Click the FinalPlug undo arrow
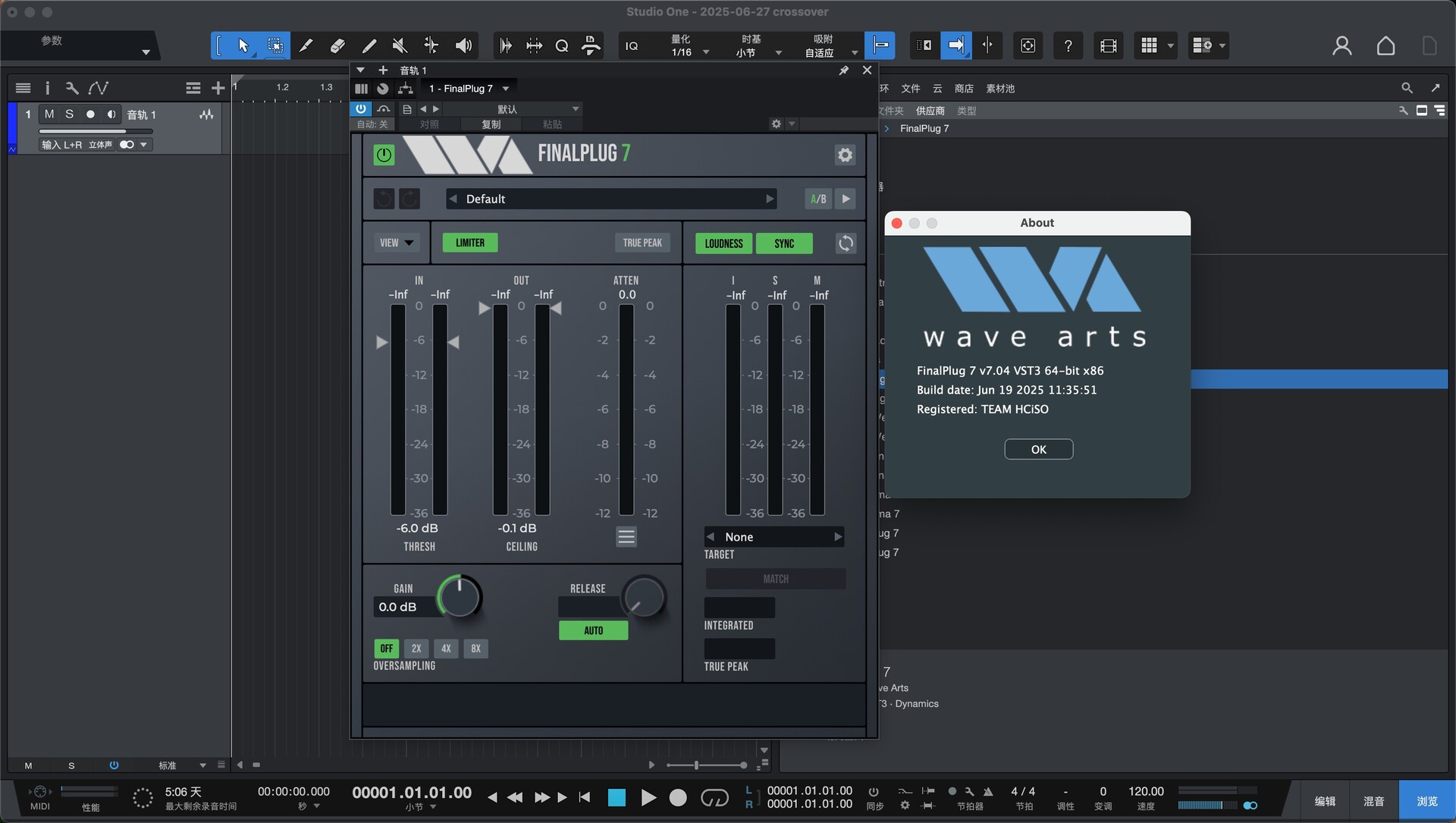Image resolution: width=1456 pixels, height=823 pixels. pos(384,199)
